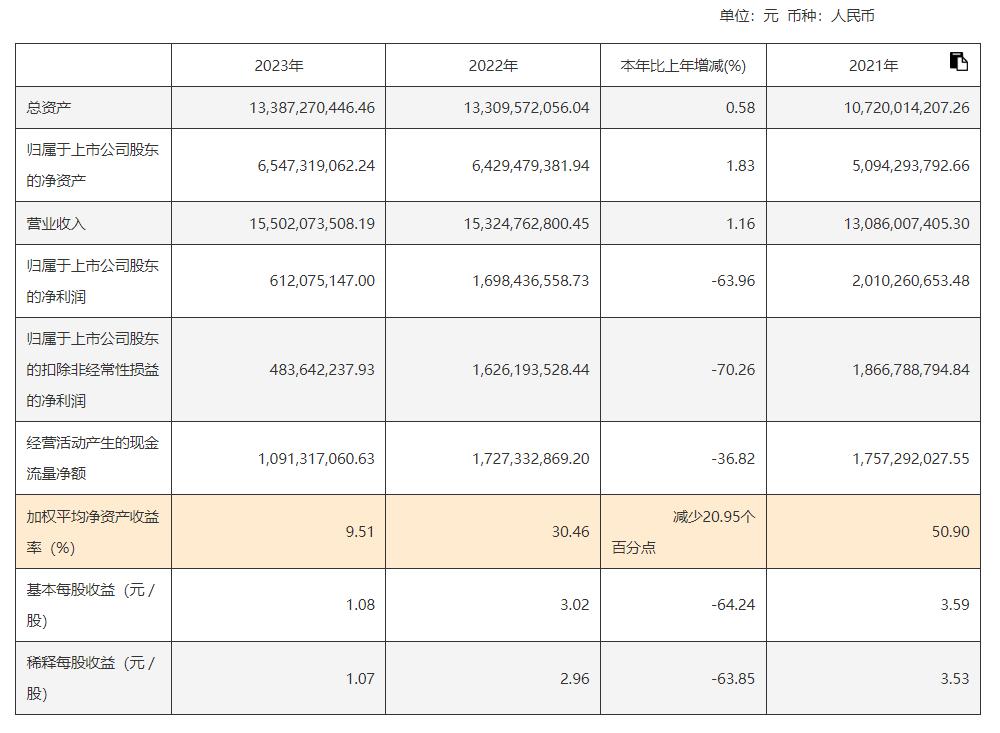Select the 营业收入 row label
This screenshot has width=1000, height=733.
click(x=55, y=223)
